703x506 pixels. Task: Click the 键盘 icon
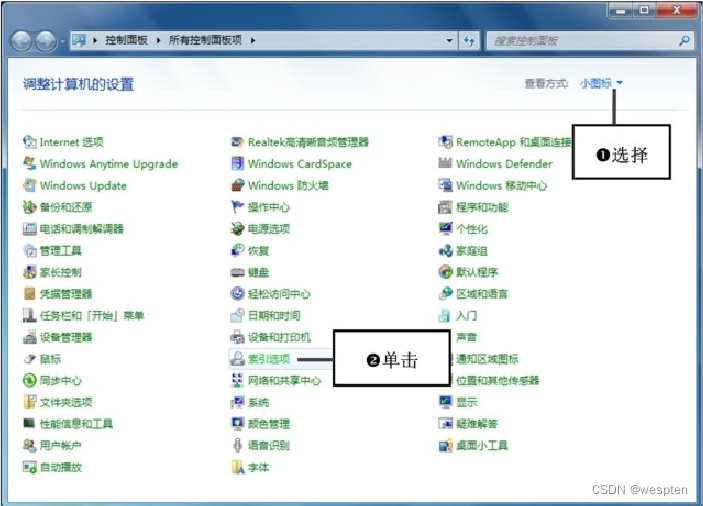coord(237,272)
